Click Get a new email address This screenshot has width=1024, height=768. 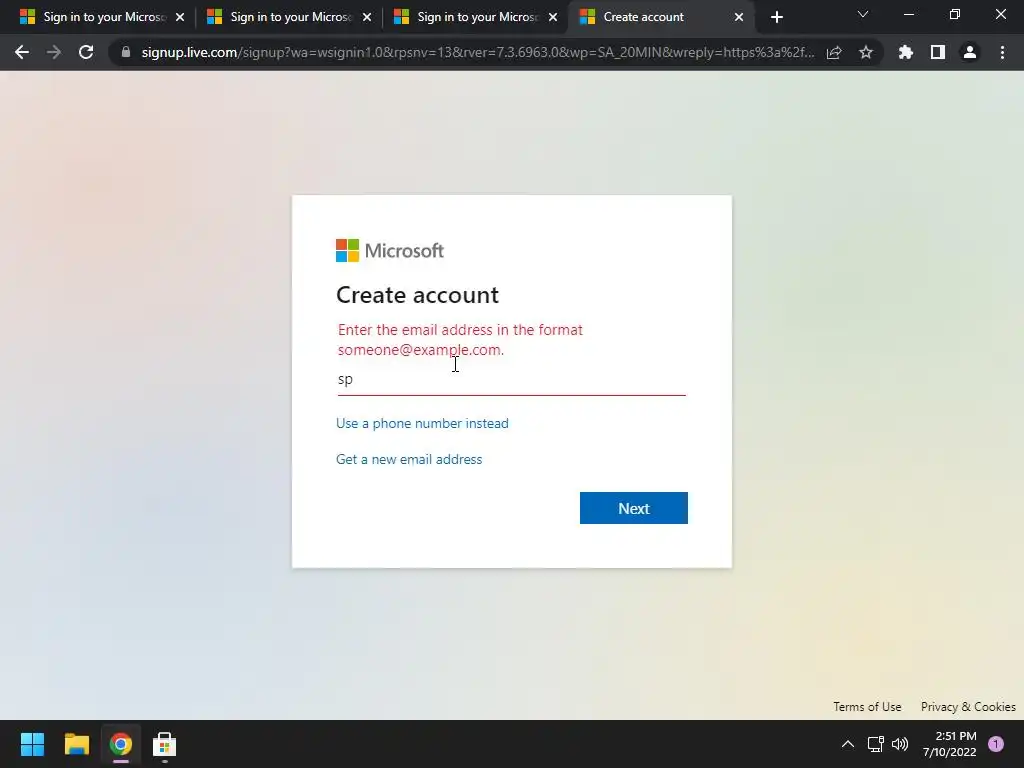click(409, 459)
